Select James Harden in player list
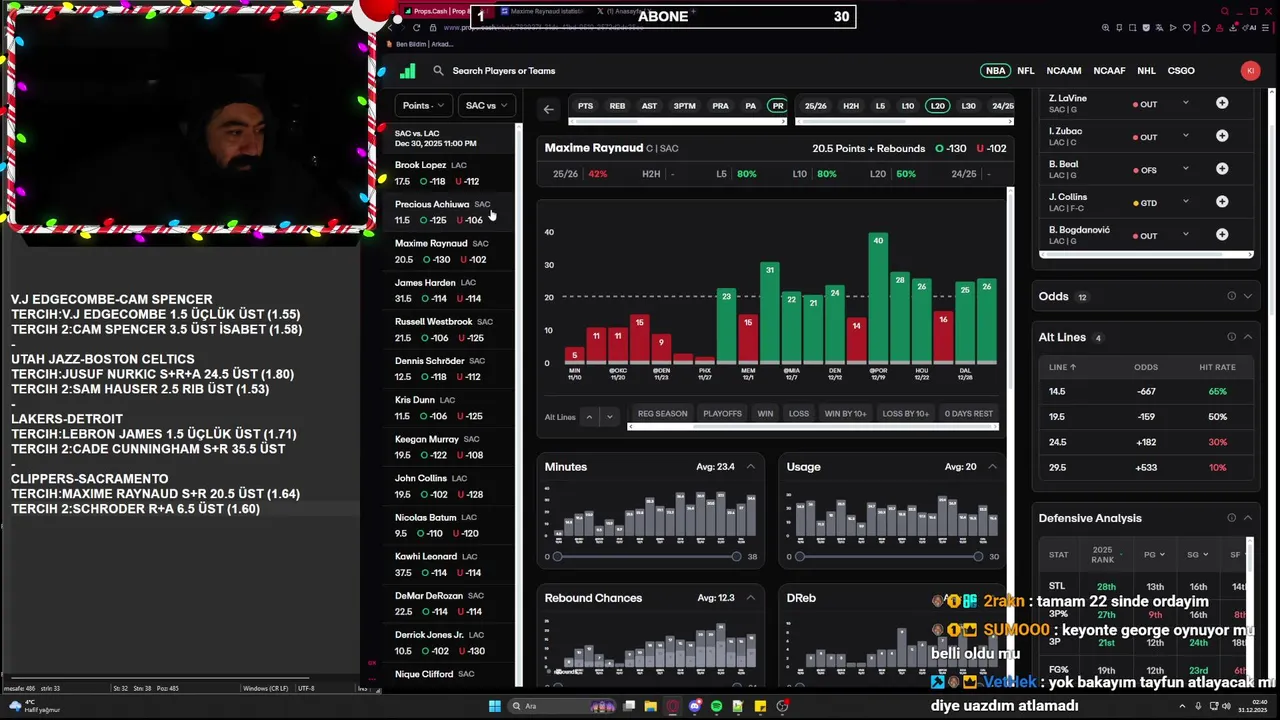This screenshot has width=1280, height=720. coord(448,290)
